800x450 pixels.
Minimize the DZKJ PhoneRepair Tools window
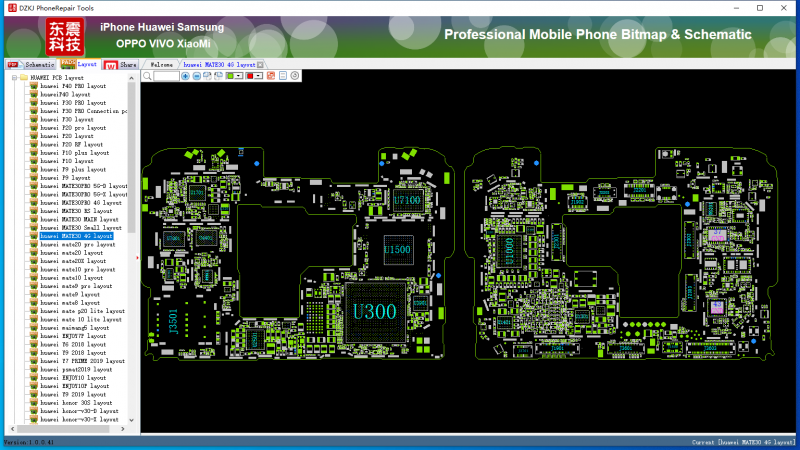736,8
